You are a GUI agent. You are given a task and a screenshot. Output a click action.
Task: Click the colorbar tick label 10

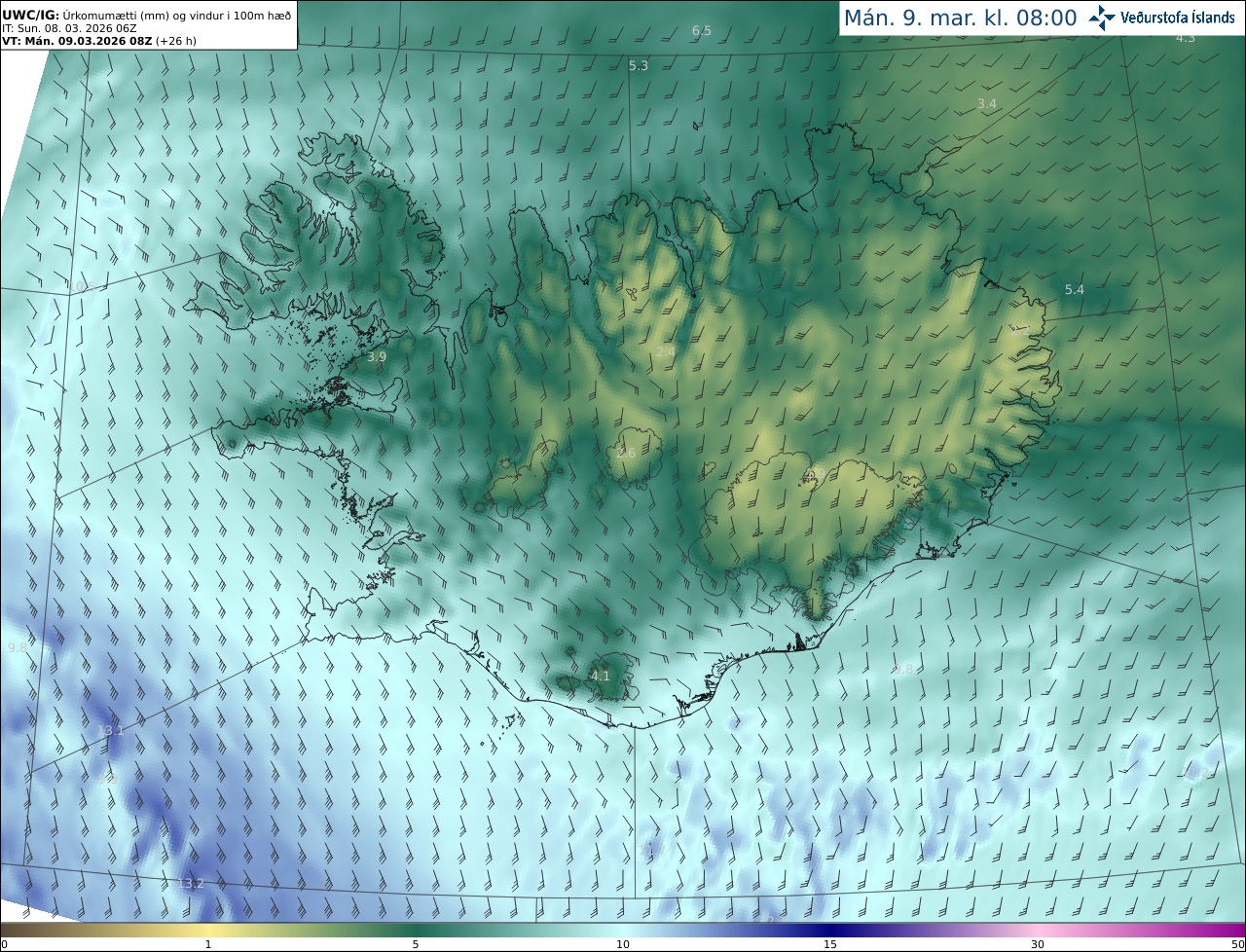623,944
